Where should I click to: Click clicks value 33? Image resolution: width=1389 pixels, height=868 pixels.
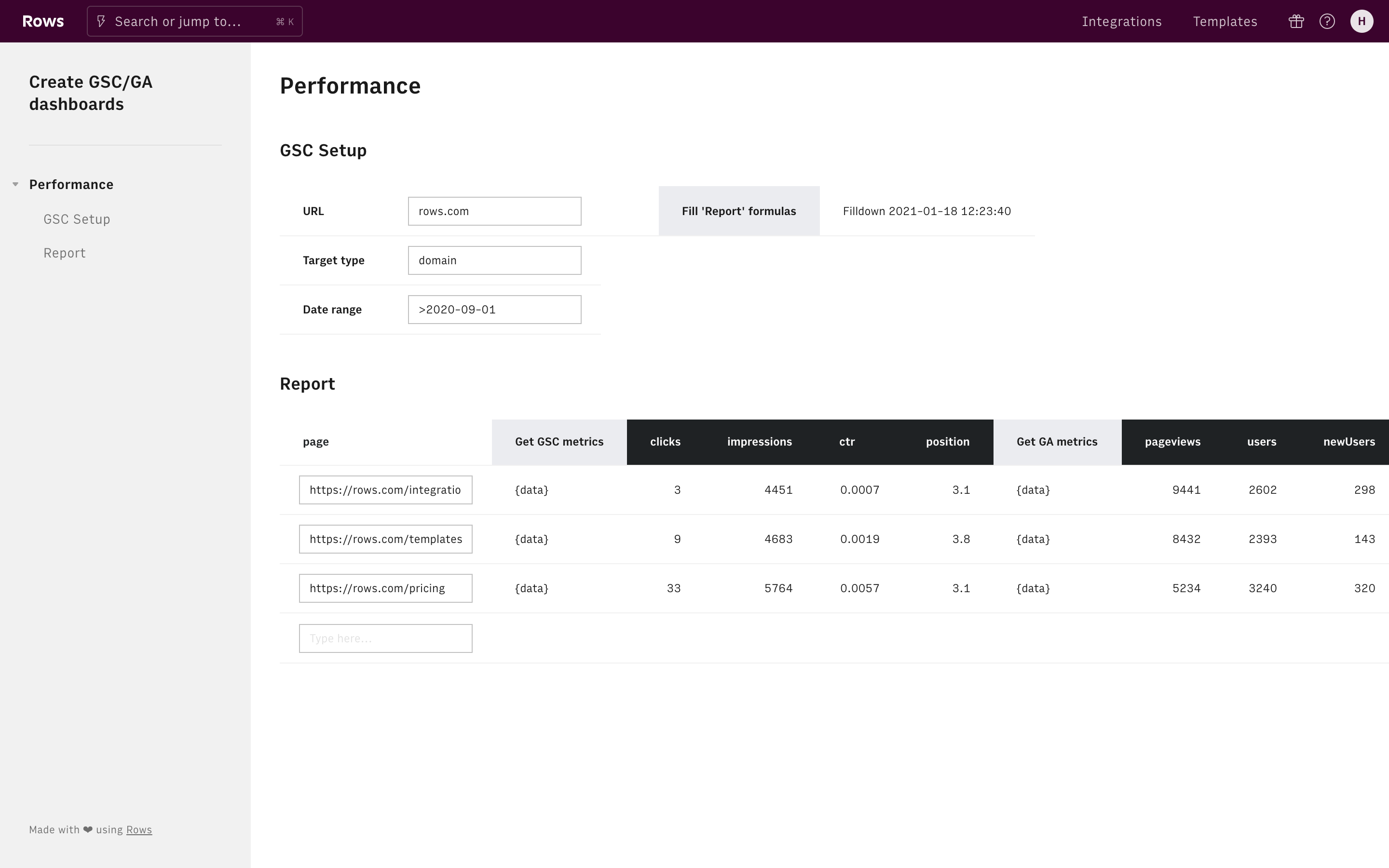point(674,588)
